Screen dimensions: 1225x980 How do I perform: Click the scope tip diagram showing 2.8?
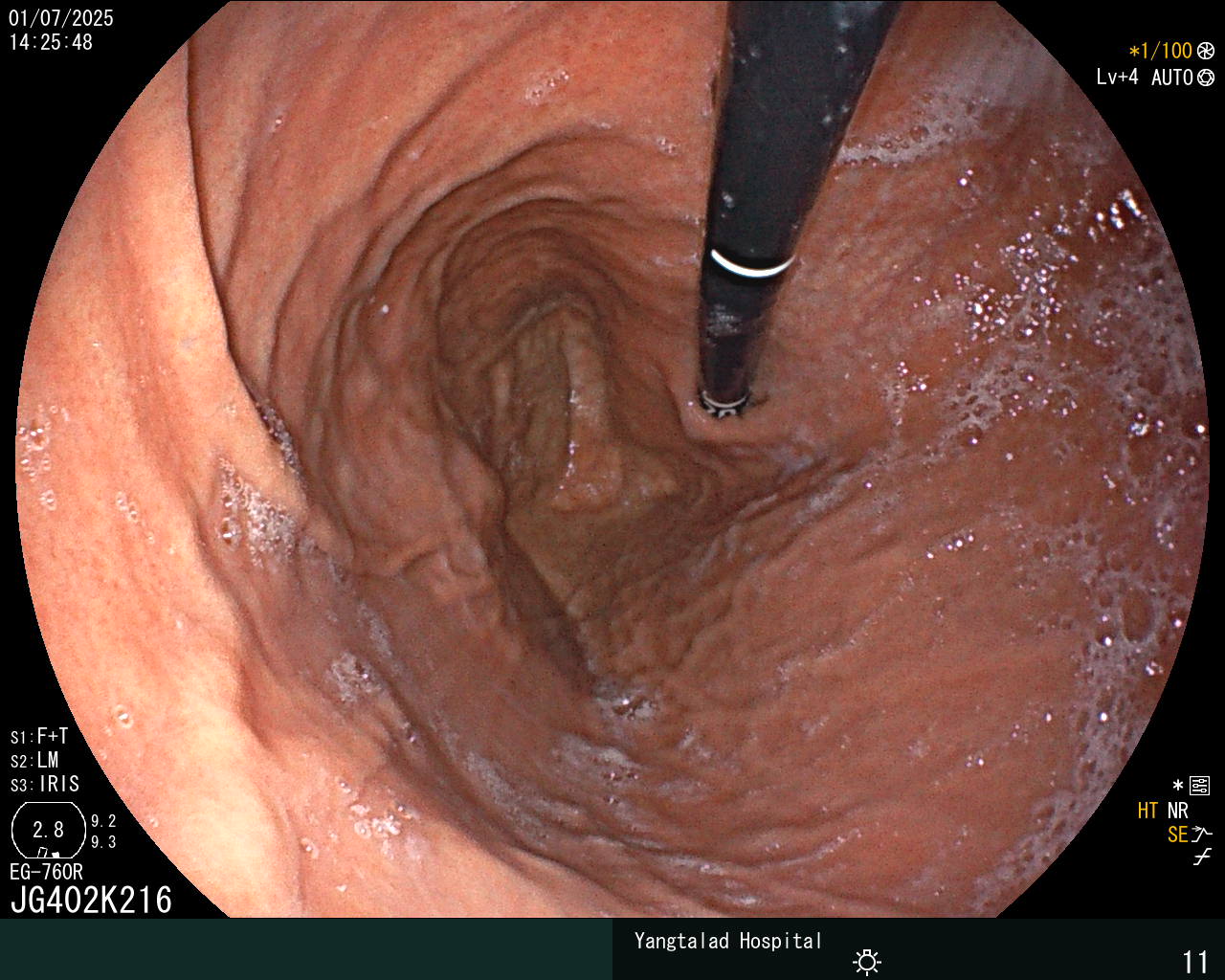click(48, 830)
